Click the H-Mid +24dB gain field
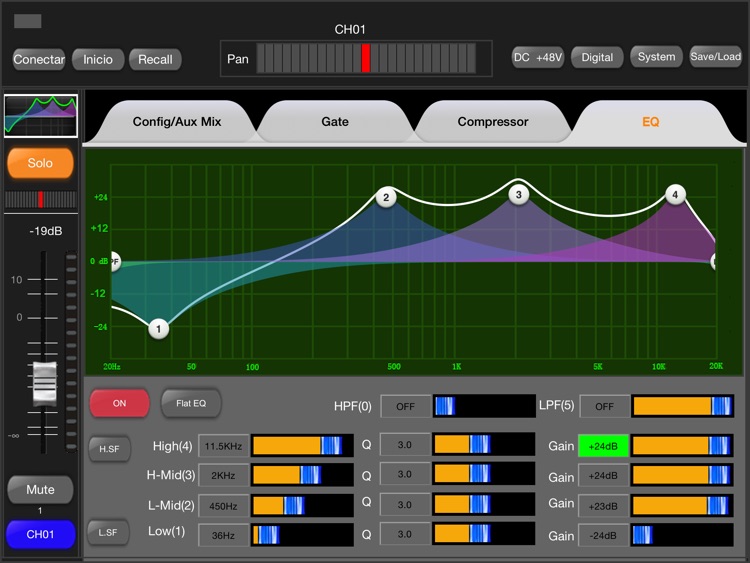 click(603, 476)
